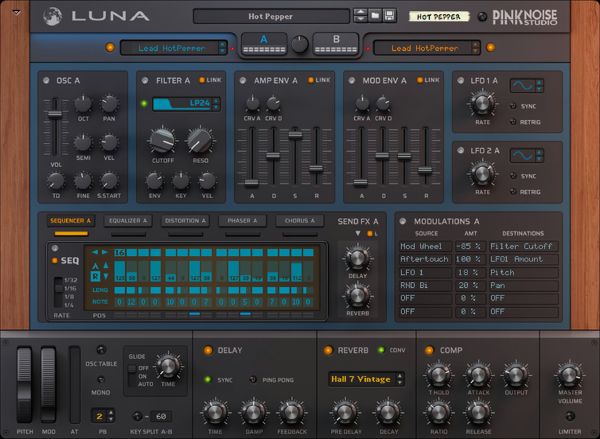Click the filter ENV knob
The height and width of the screenshot is (439, 600).
pos(155,181)
